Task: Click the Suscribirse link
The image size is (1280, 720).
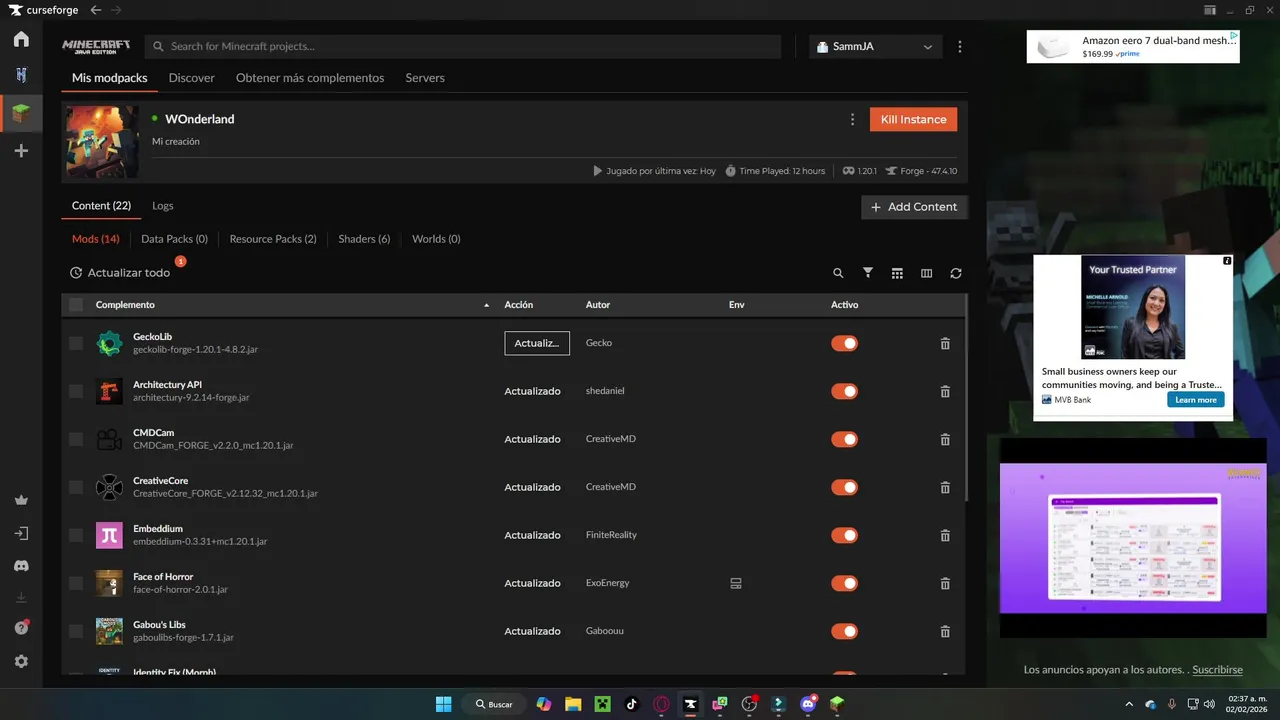Action: click(1217, 670)
